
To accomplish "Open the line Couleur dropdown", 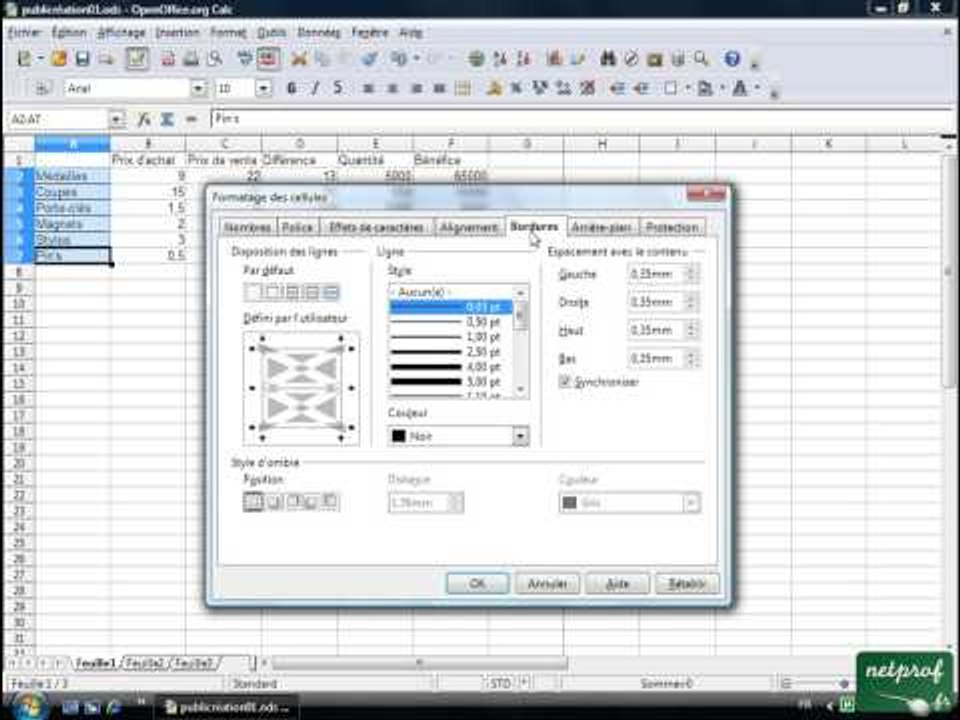I will click(x=520, y=436).
